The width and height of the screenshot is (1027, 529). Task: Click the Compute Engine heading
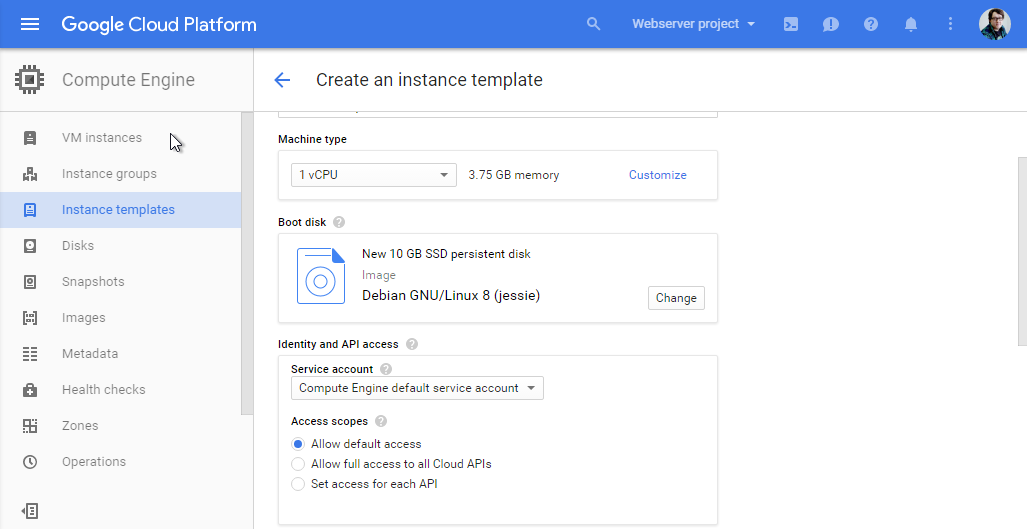click(x=128, y=80)
